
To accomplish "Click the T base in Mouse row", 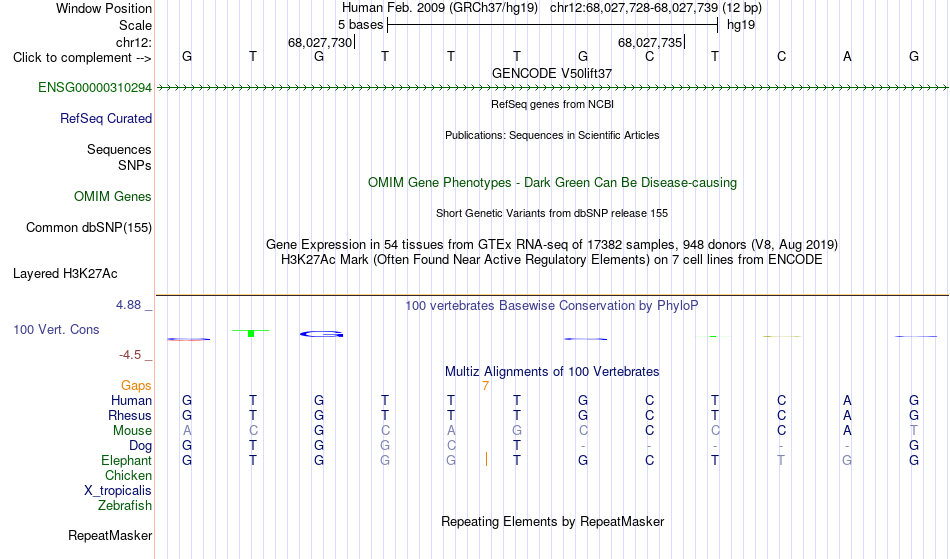I will pyautogui.click(x=914, y=431).
